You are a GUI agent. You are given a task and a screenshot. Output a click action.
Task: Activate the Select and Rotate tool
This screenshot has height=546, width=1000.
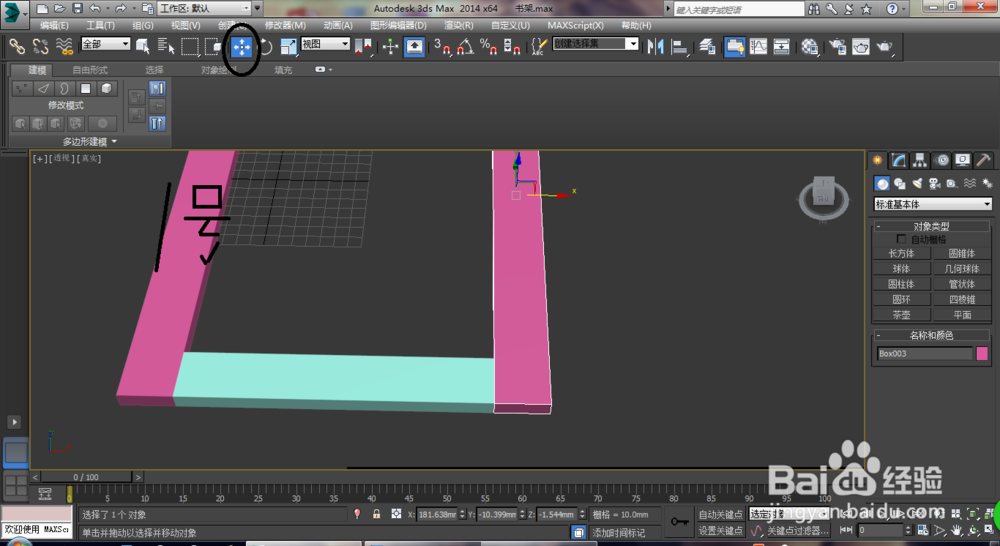[x=266, y=47]
